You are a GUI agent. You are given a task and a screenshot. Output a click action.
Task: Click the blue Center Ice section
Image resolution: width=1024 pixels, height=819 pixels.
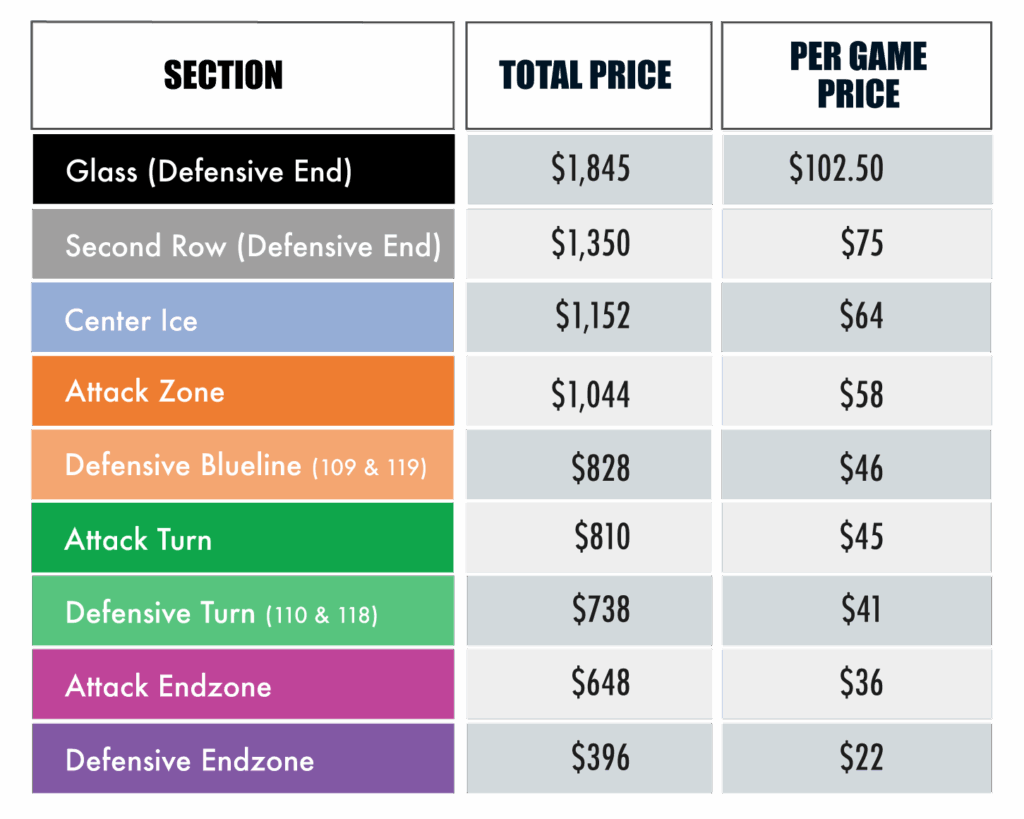pyautogui.click(x=243, y=319)
